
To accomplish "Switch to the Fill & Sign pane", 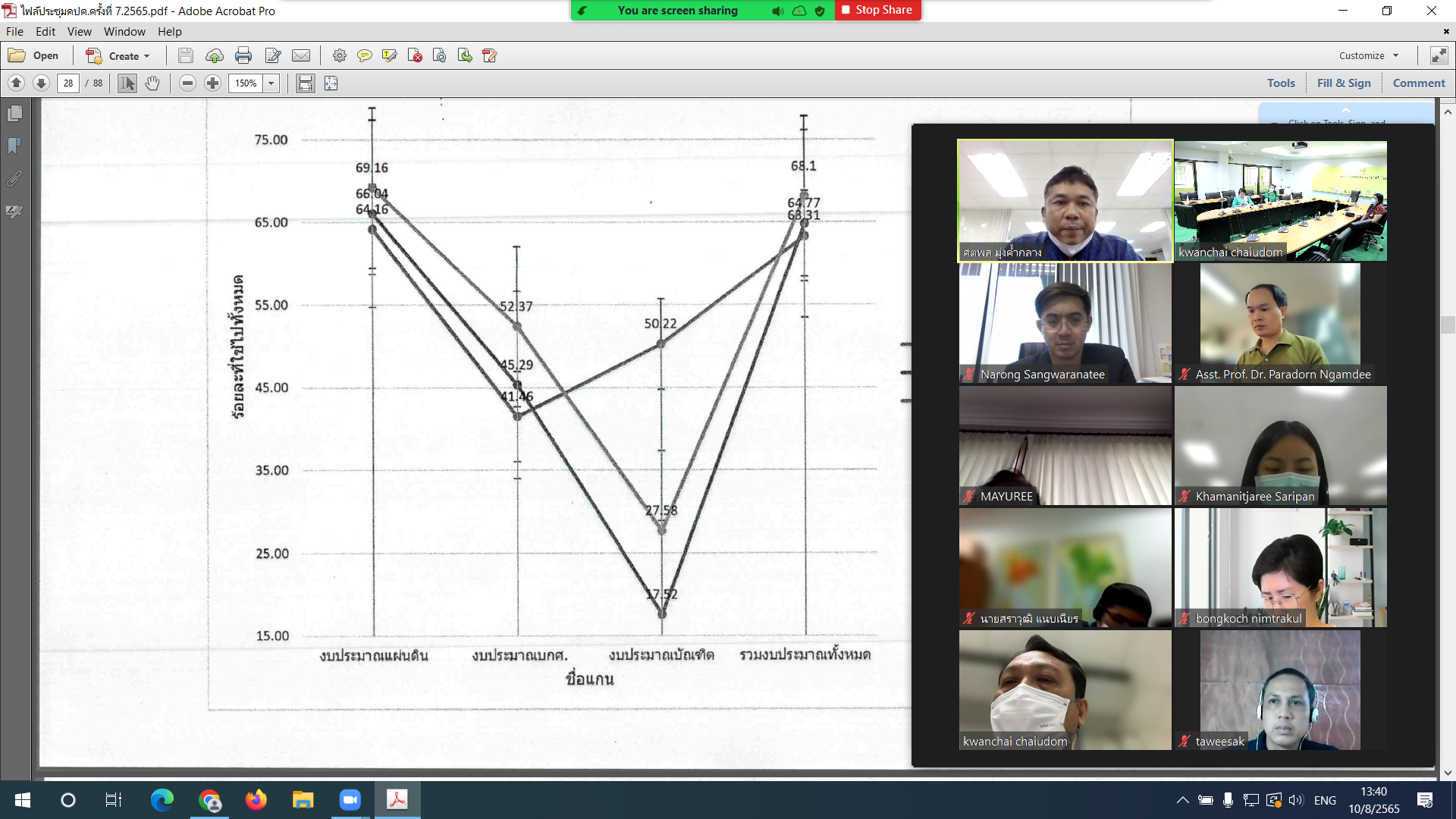I will coord(1344,83).
